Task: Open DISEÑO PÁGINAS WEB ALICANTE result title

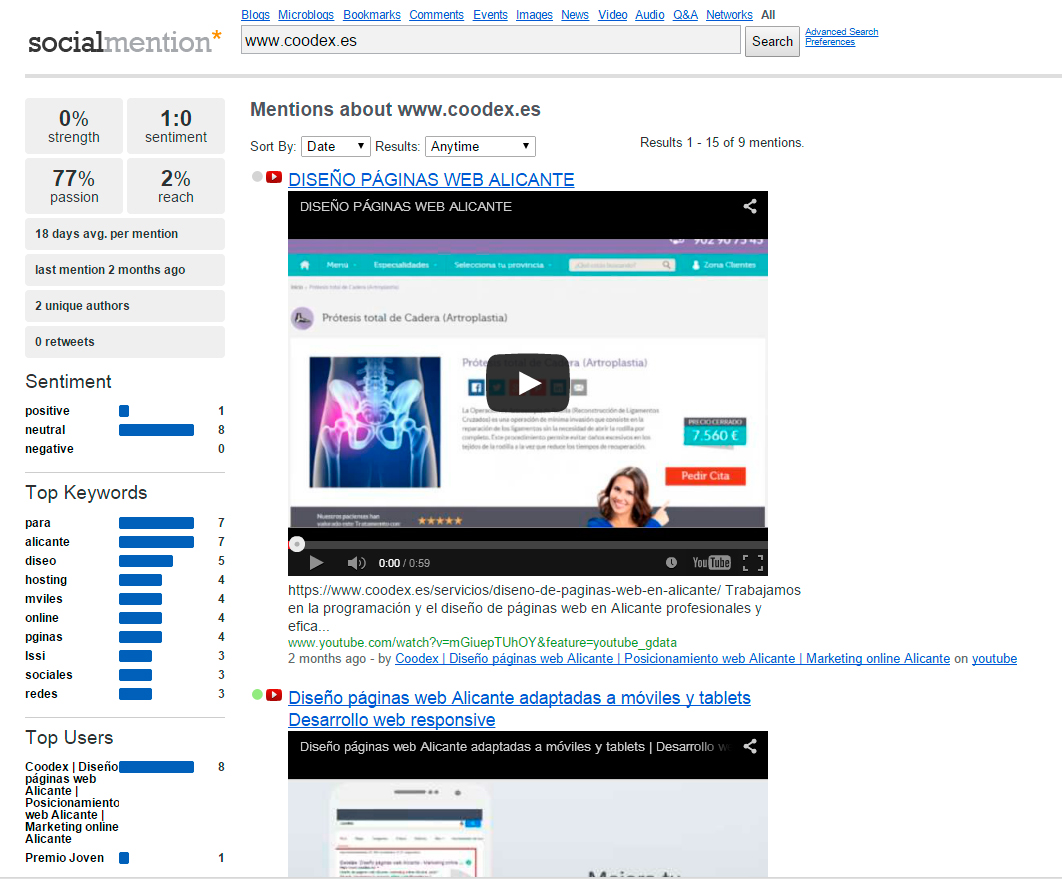Action: pyautogui.click(x=431, y=180)
